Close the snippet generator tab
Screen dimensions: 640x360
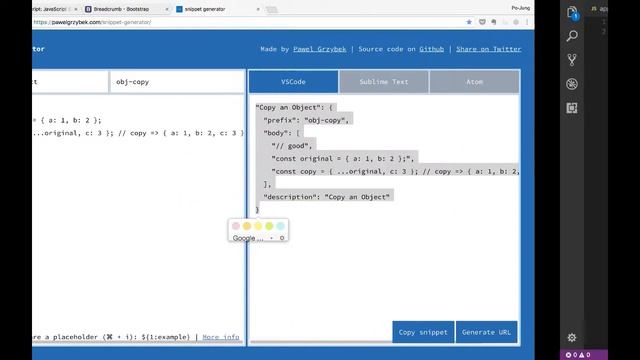[x=258, y=9]
